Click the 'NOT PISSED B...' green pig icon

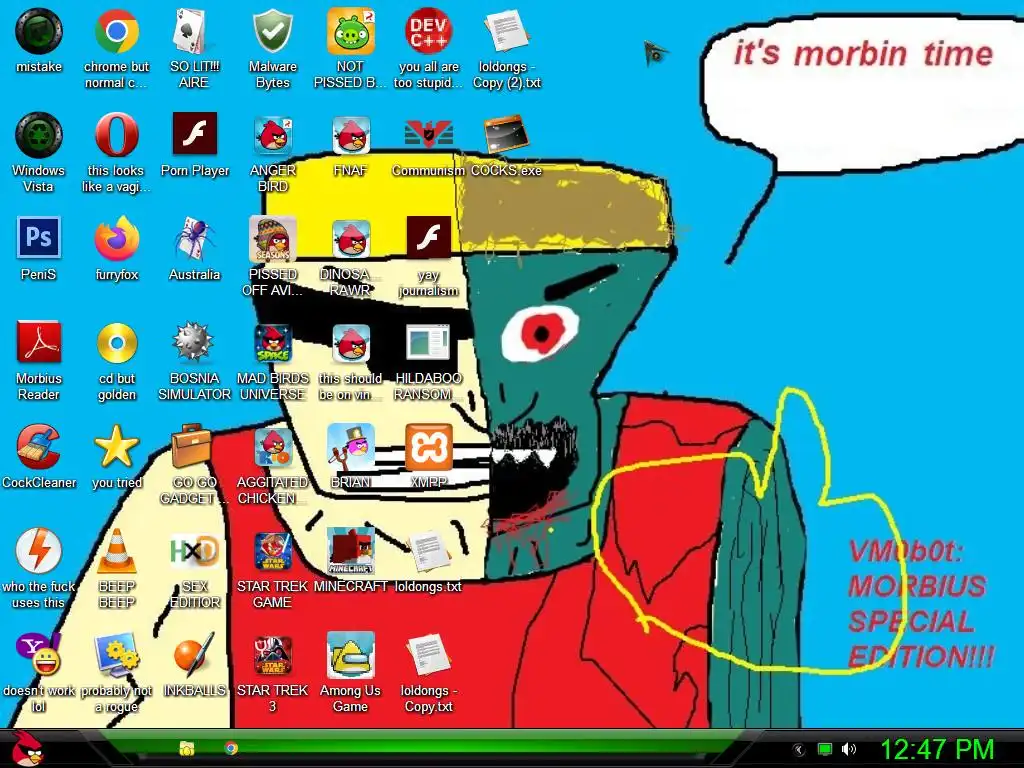coord(351,31)
